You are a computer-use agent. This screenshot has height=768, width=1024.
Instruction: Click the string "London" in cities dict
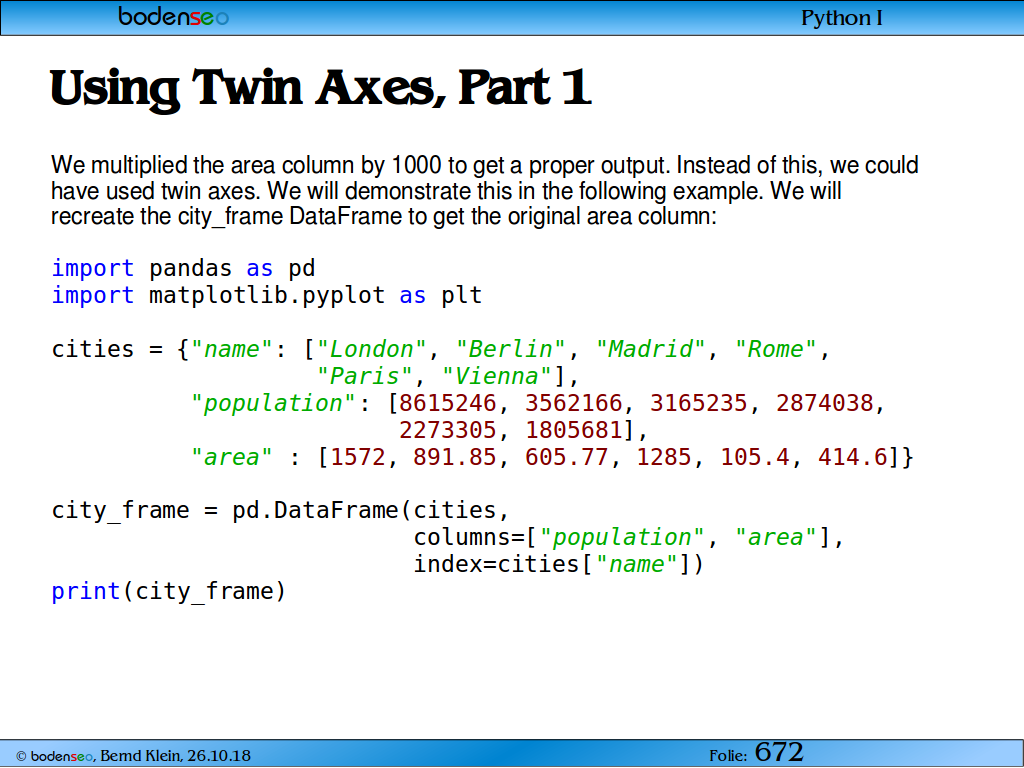(371, 349)
